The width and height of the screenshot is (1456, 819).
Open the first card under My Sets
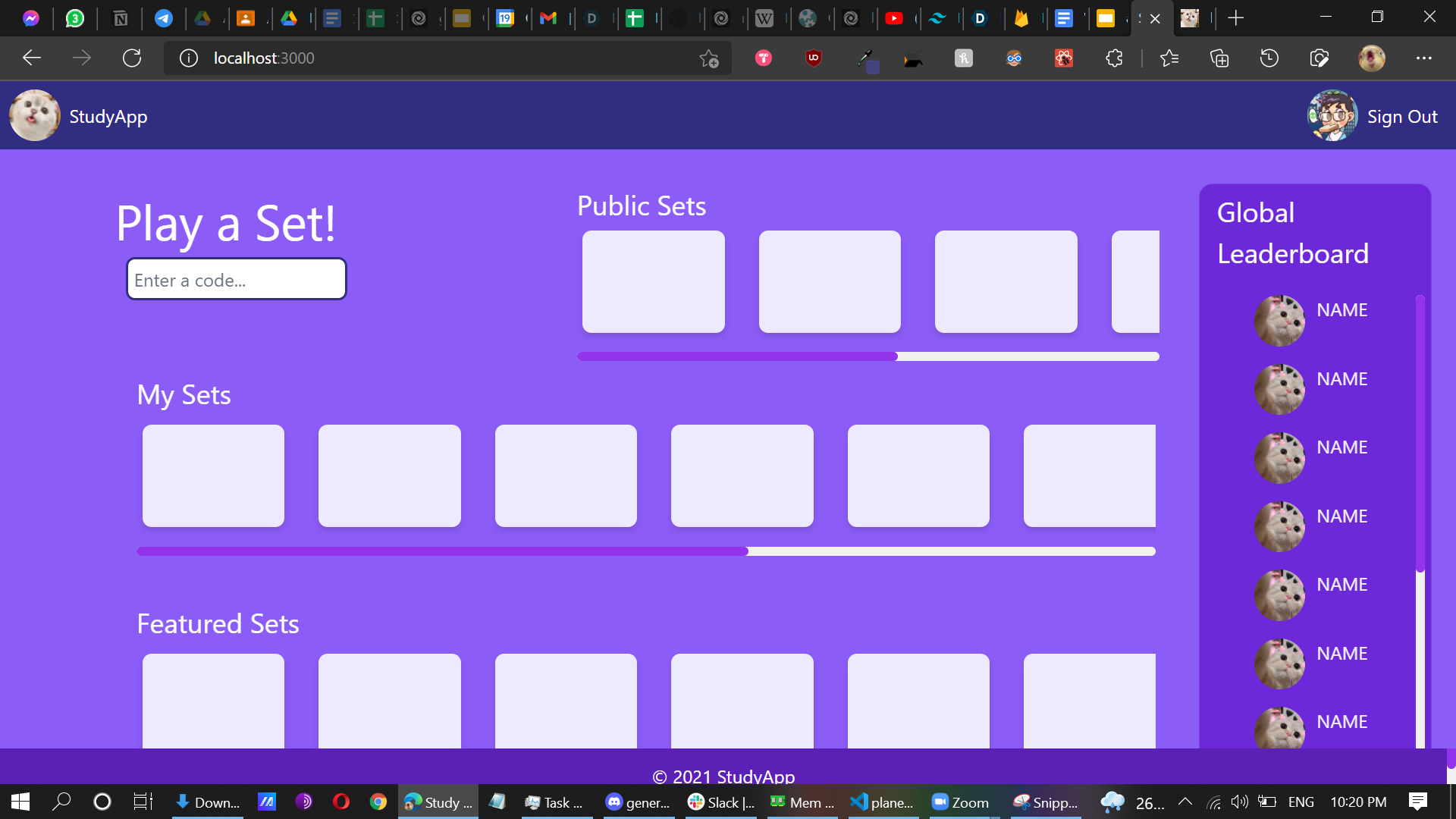point(213,475)
